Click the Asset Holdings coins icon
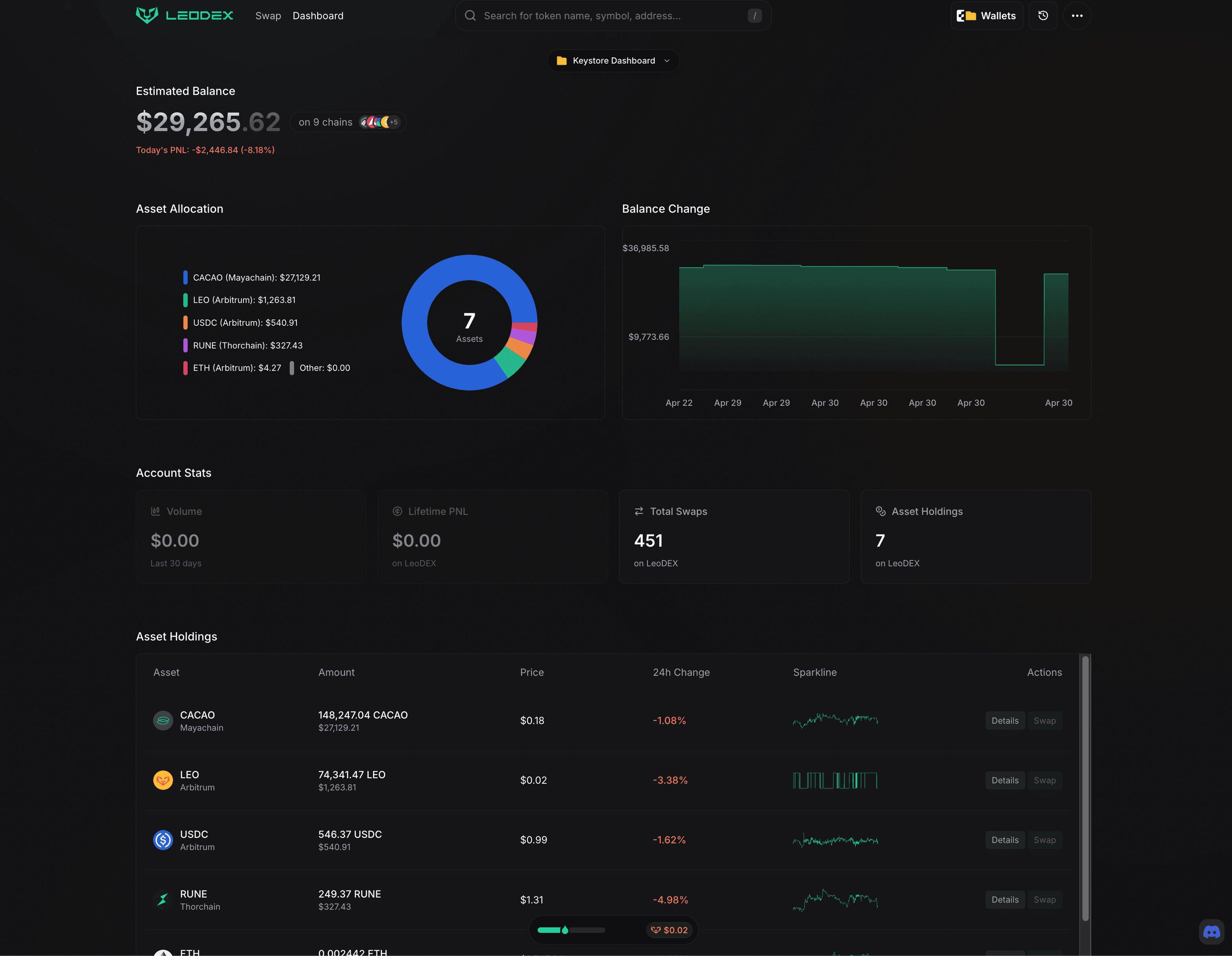Image resolution: width=1232 pixels, height=956 pixels. tap(881, 511)
